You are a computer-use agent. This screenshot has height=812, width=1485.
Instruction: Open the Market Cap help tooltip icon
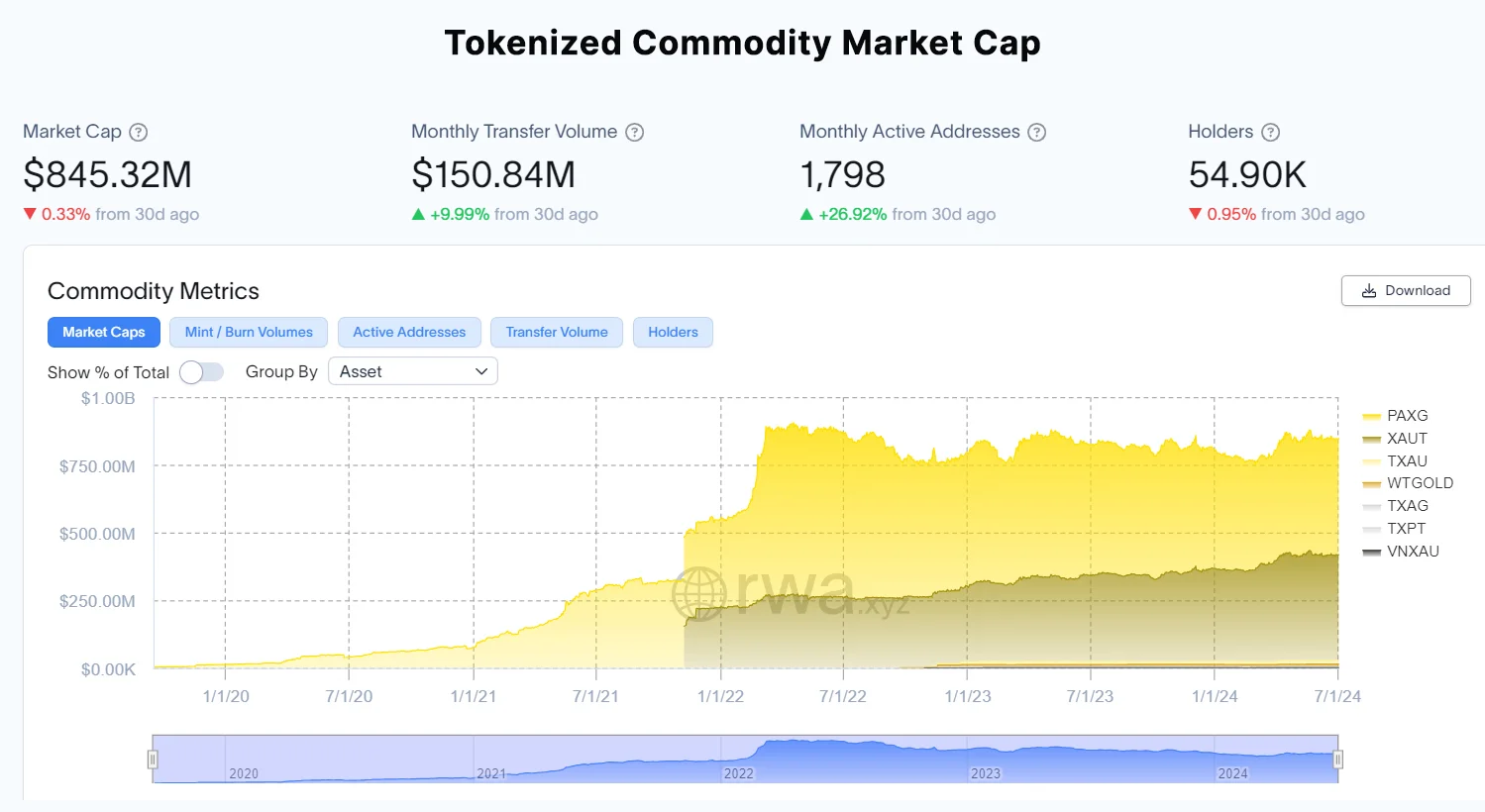(x=139, y=132)
